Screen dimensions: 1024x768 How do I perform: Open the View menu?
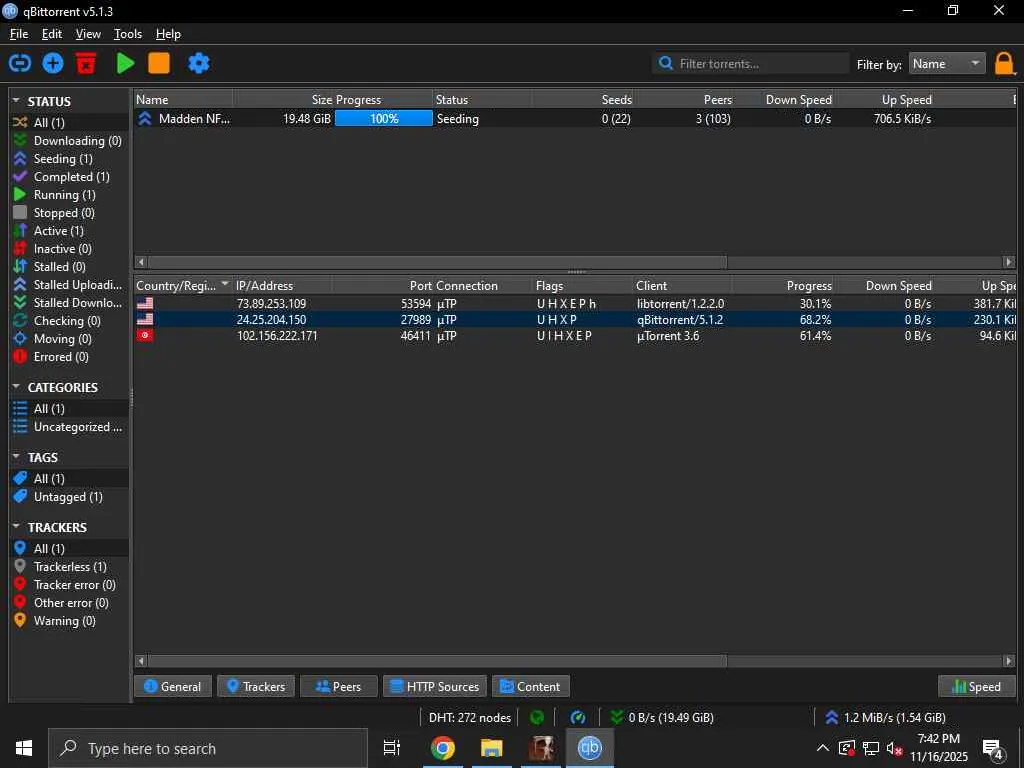coord(88,34)
